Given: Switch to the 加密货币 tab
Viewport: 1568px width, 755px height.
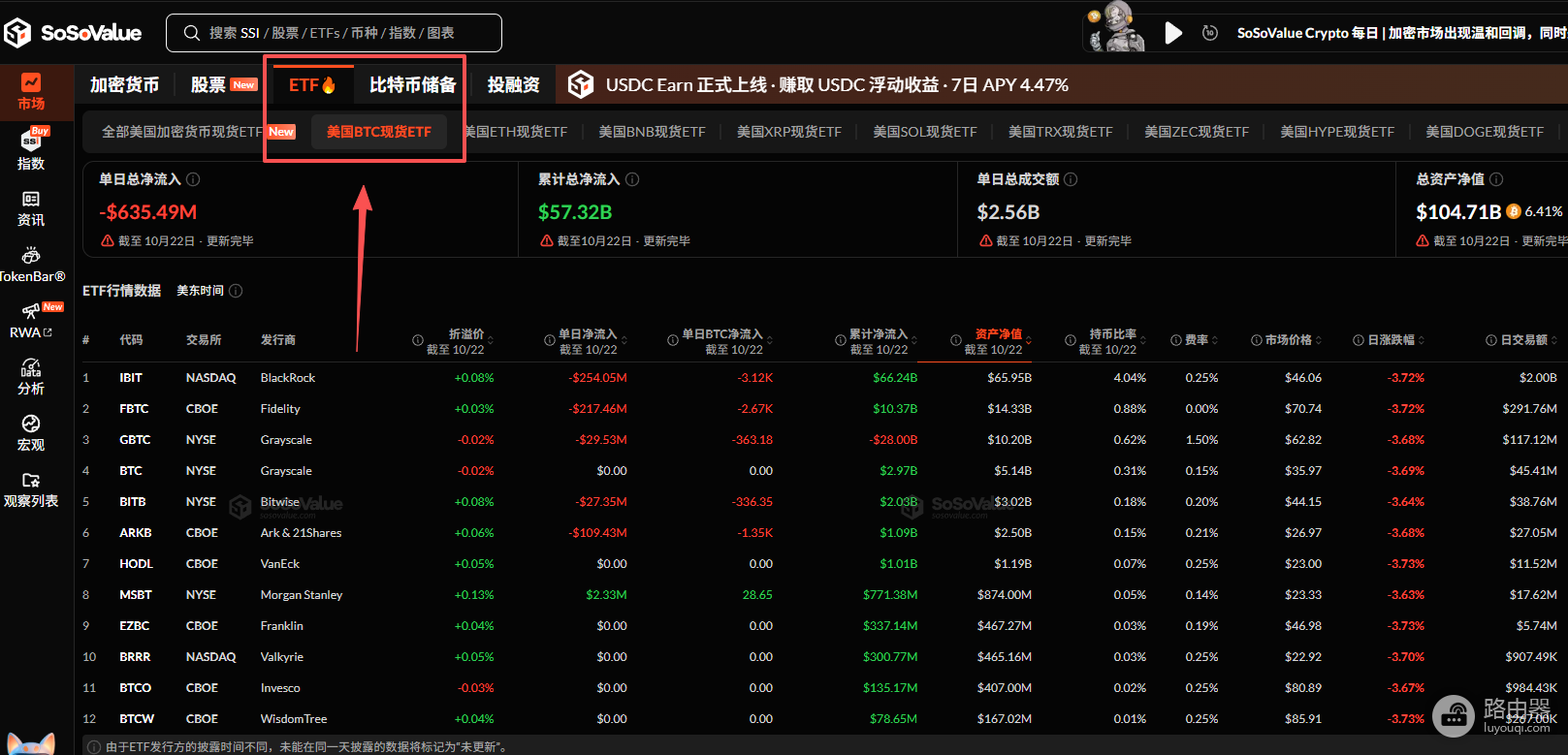Looking at the screenshot, I should click(x=124, y=85).
